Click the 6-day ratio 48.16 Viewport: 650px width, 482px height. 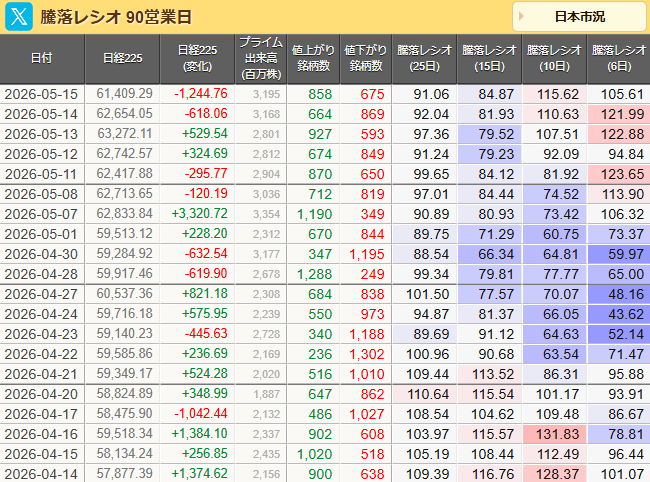pos(626,294)
